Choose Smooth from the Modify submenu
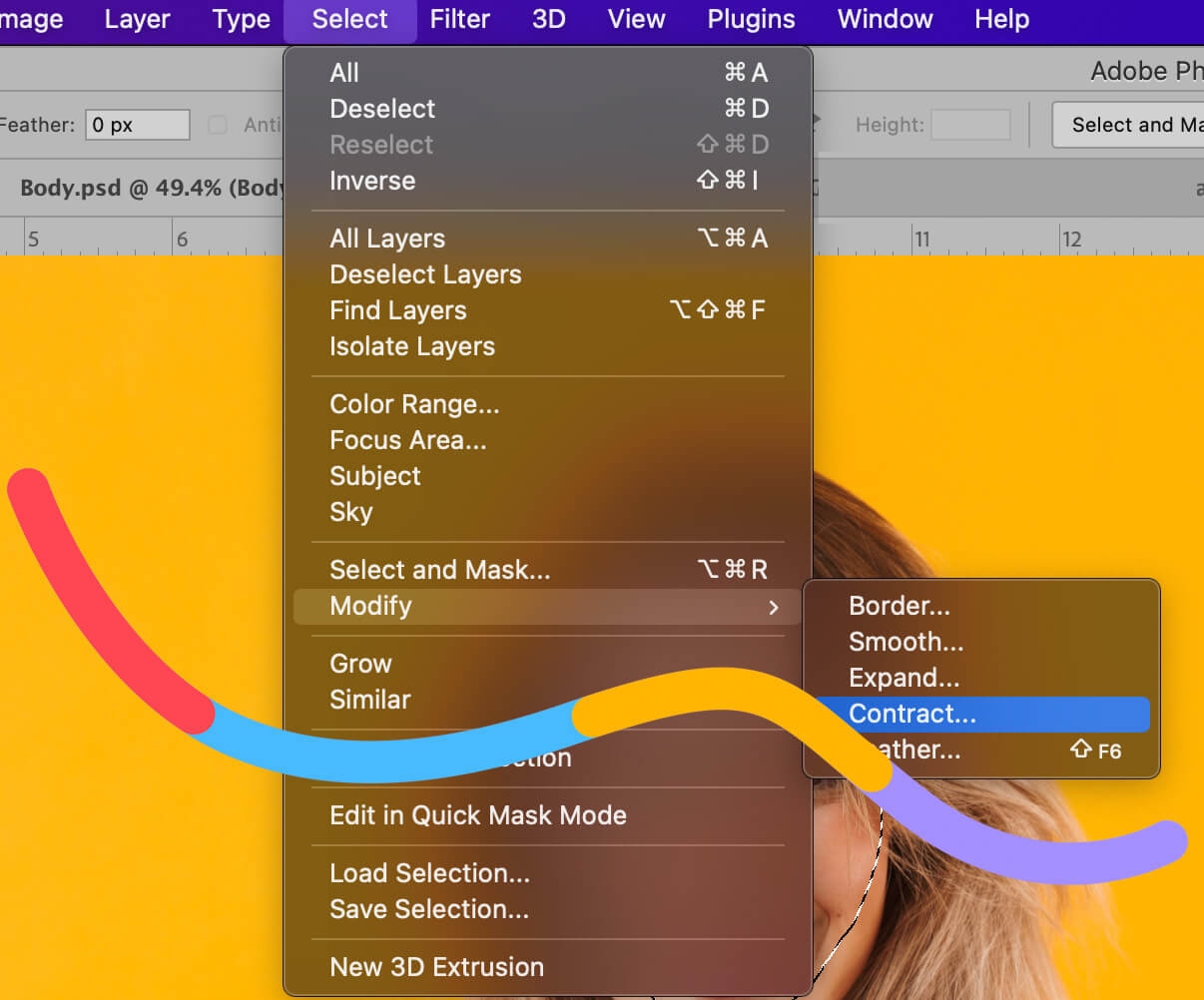 click(905, 642)
